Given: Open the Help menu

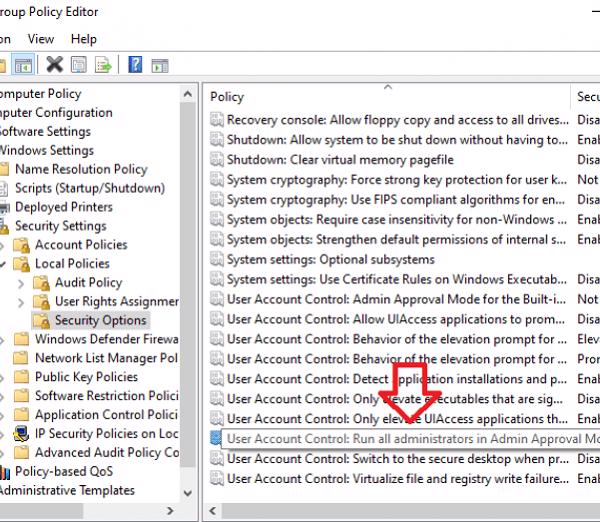Looking at the screenshot, I should 84,39.
